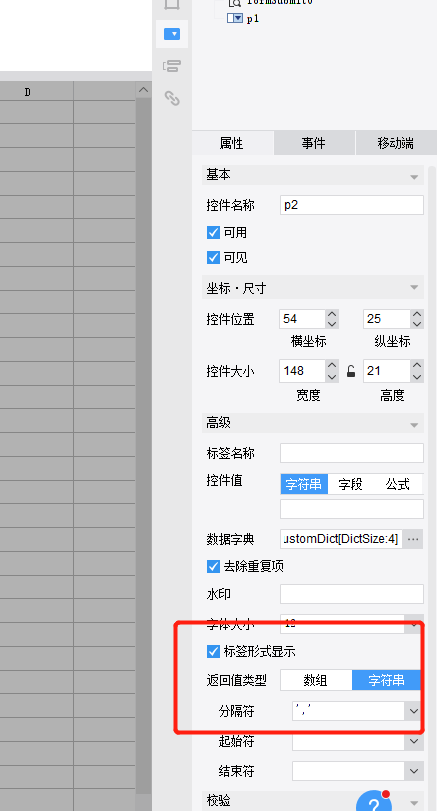Open the widget settings sidebar icon
437x811 pixels.
tap(172, 34)
